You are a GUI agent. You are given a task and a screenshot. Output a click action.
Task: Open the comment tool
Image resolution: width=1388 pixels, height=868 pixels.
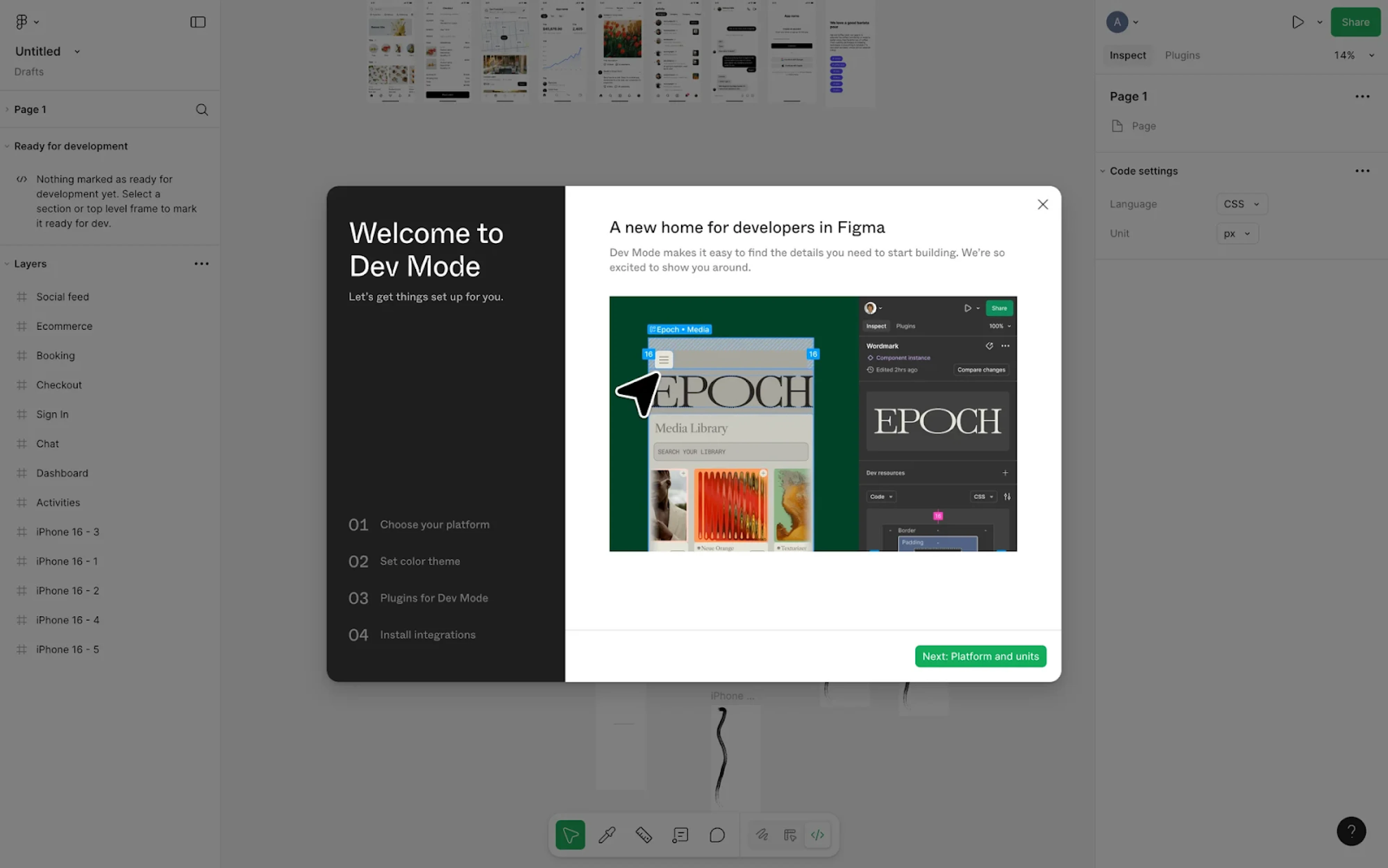pos(717,835)
